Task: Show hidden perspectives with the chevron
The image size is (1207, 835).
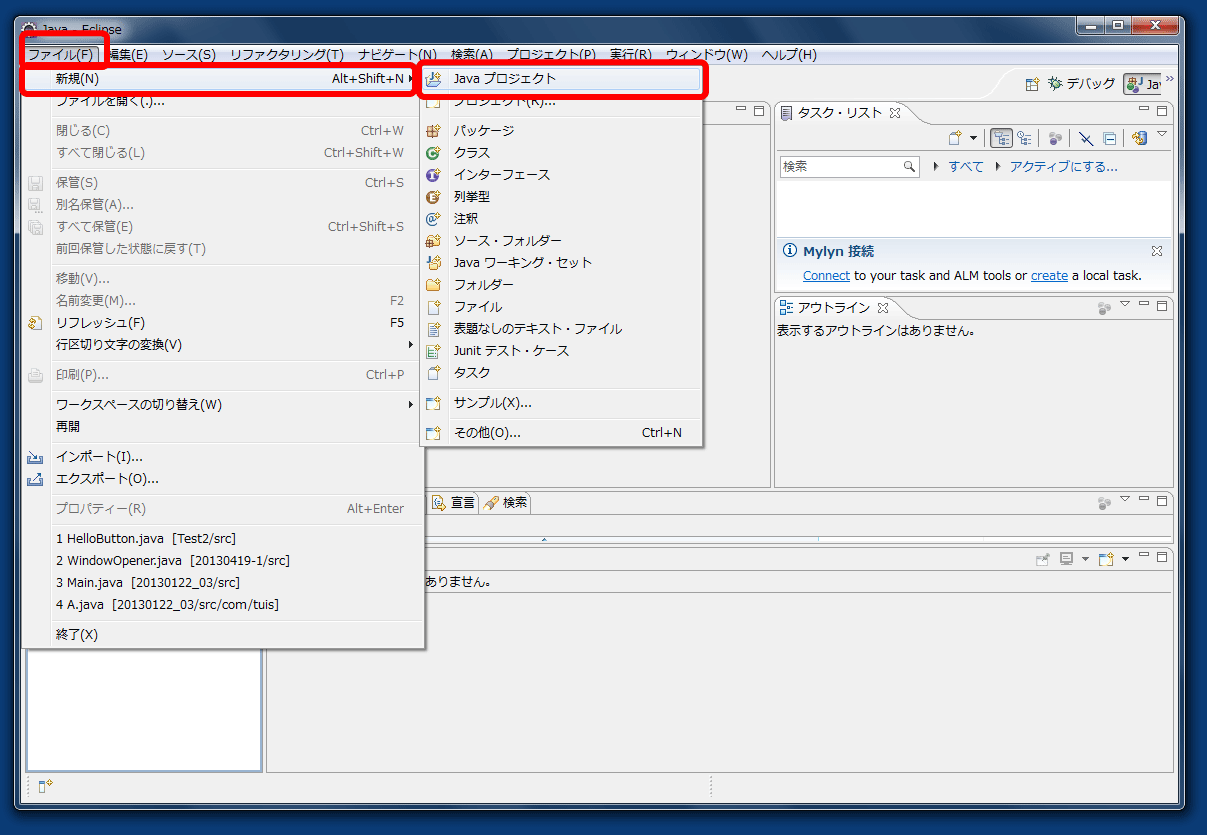Action: [x=1169, y=79]
